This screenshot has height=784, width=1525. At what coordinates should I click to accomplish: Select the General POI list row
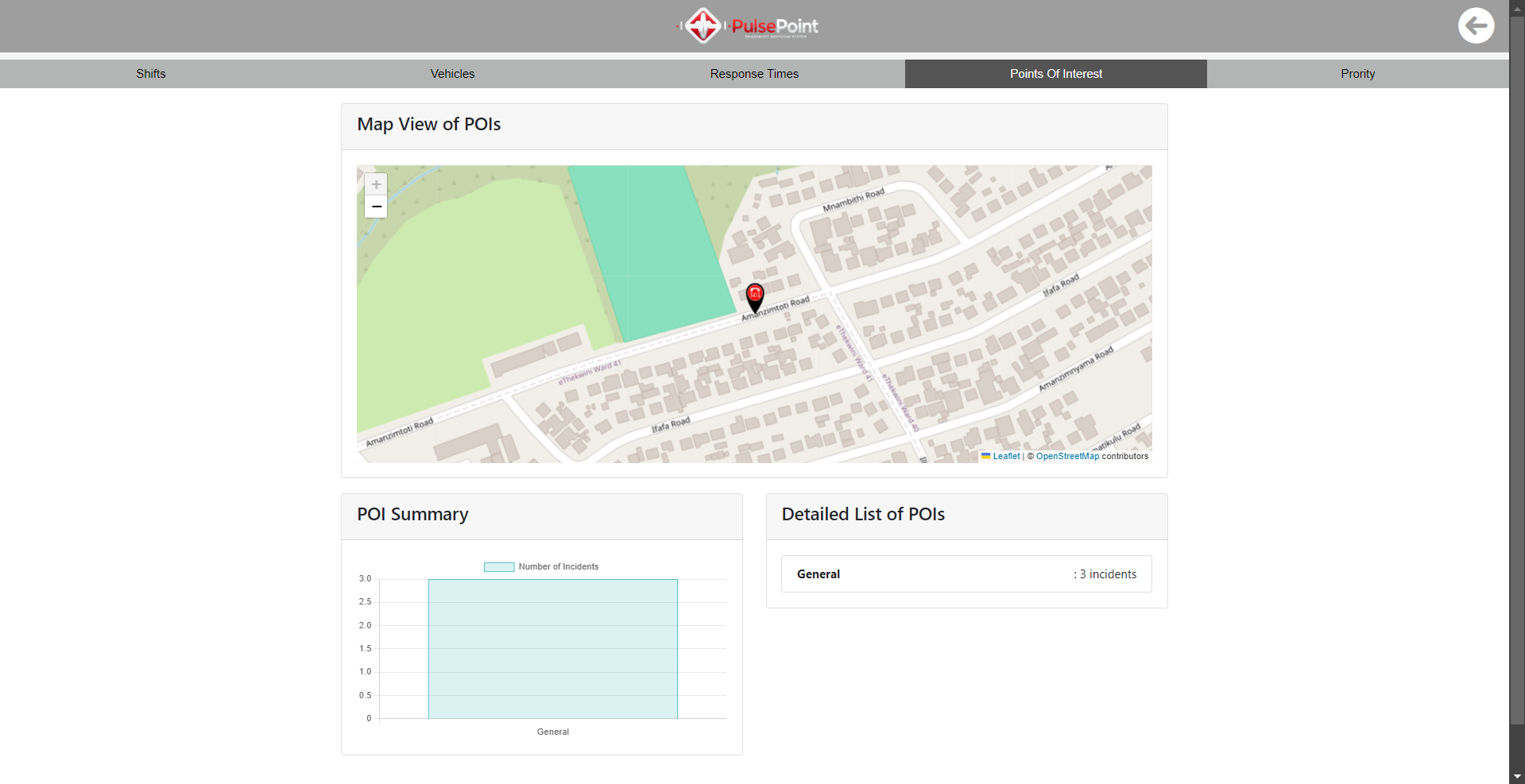(x=966, y=574)
